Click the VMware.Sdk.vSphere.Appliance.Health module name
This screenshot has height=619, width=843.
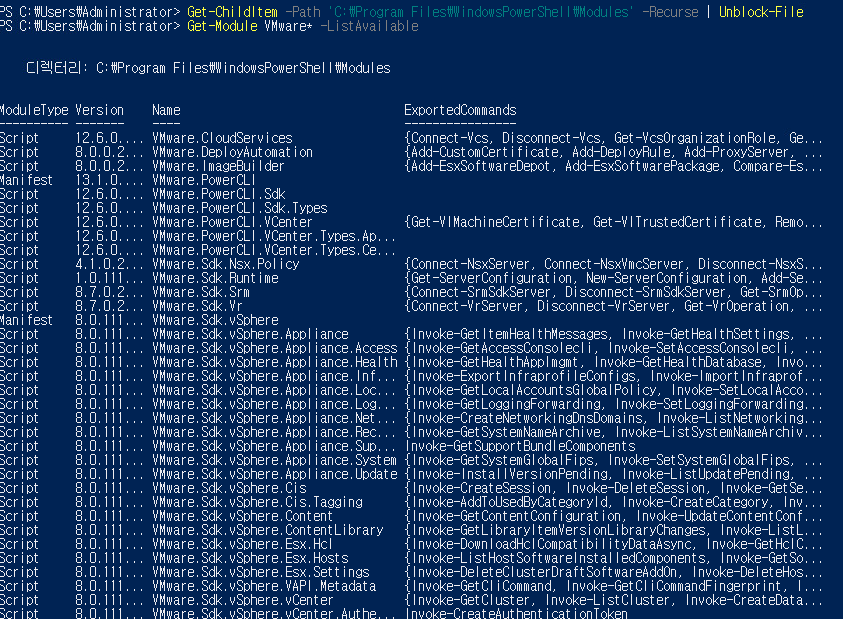click(275, 362)
